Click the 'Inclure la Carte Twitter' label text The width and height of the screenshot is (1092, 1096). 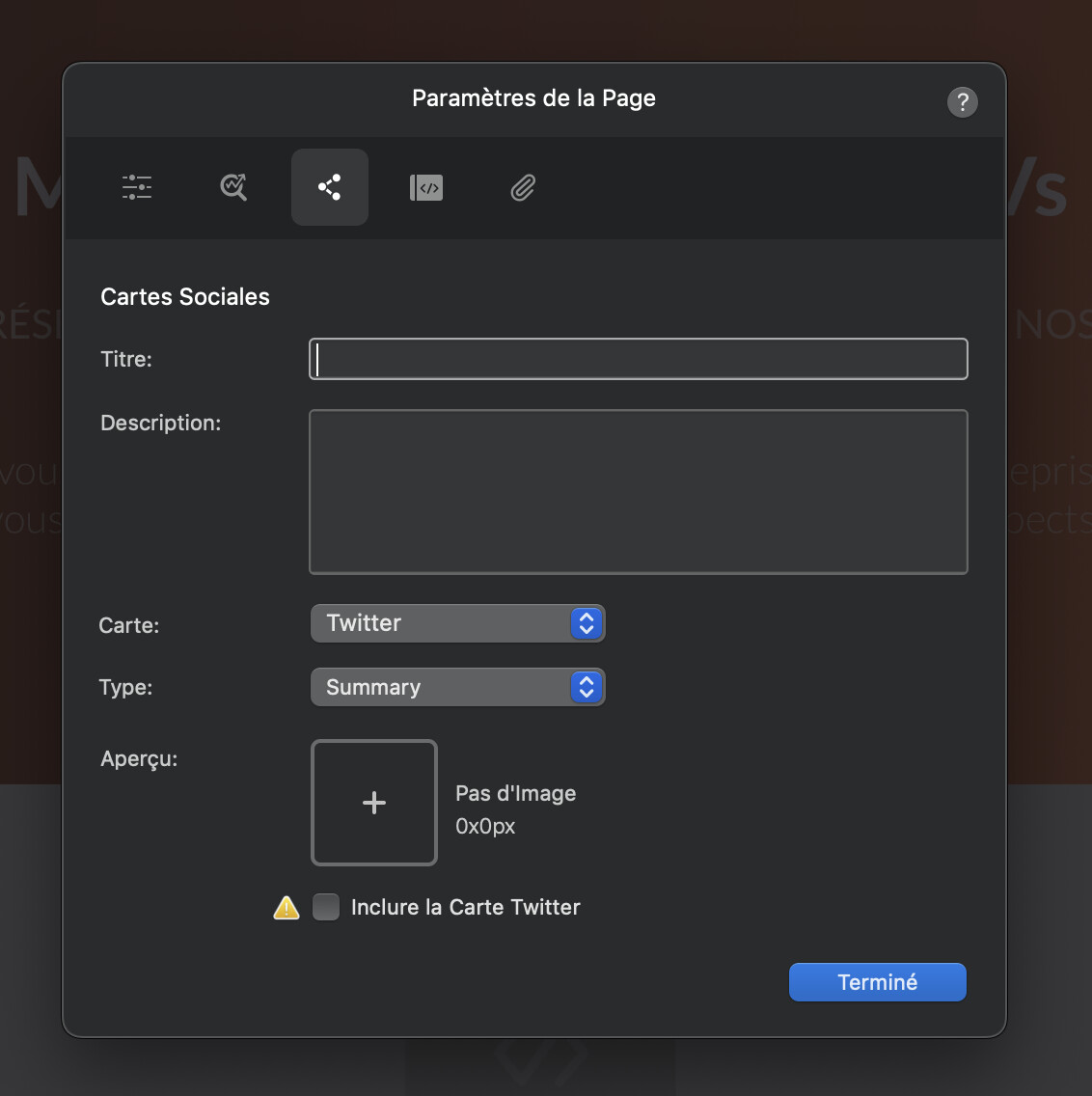point(465,907)
